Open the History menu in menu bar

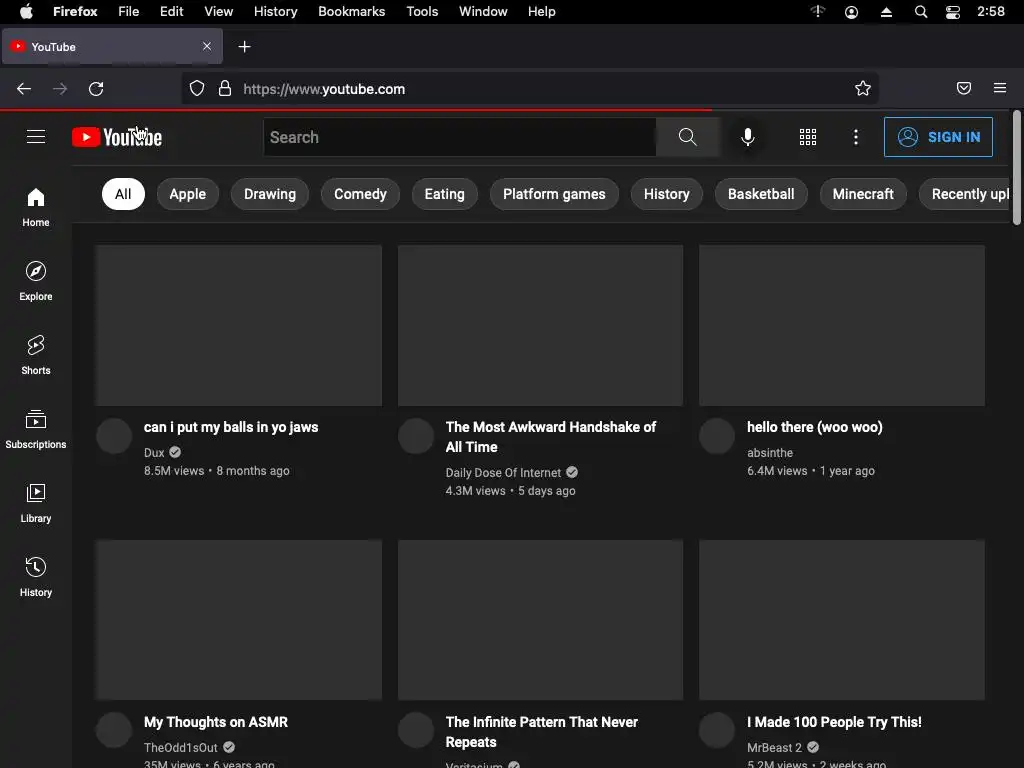click(276, 12)
